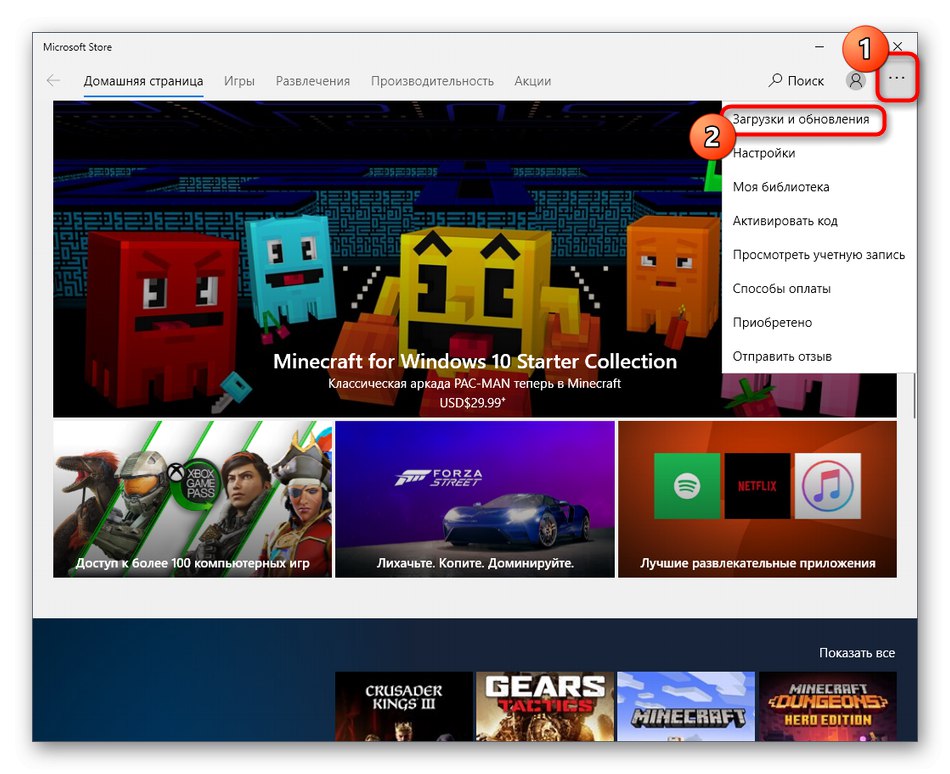Choose Активировать код in menu
Viewport: 950px width, 774px height.
[x=819, y=221]
